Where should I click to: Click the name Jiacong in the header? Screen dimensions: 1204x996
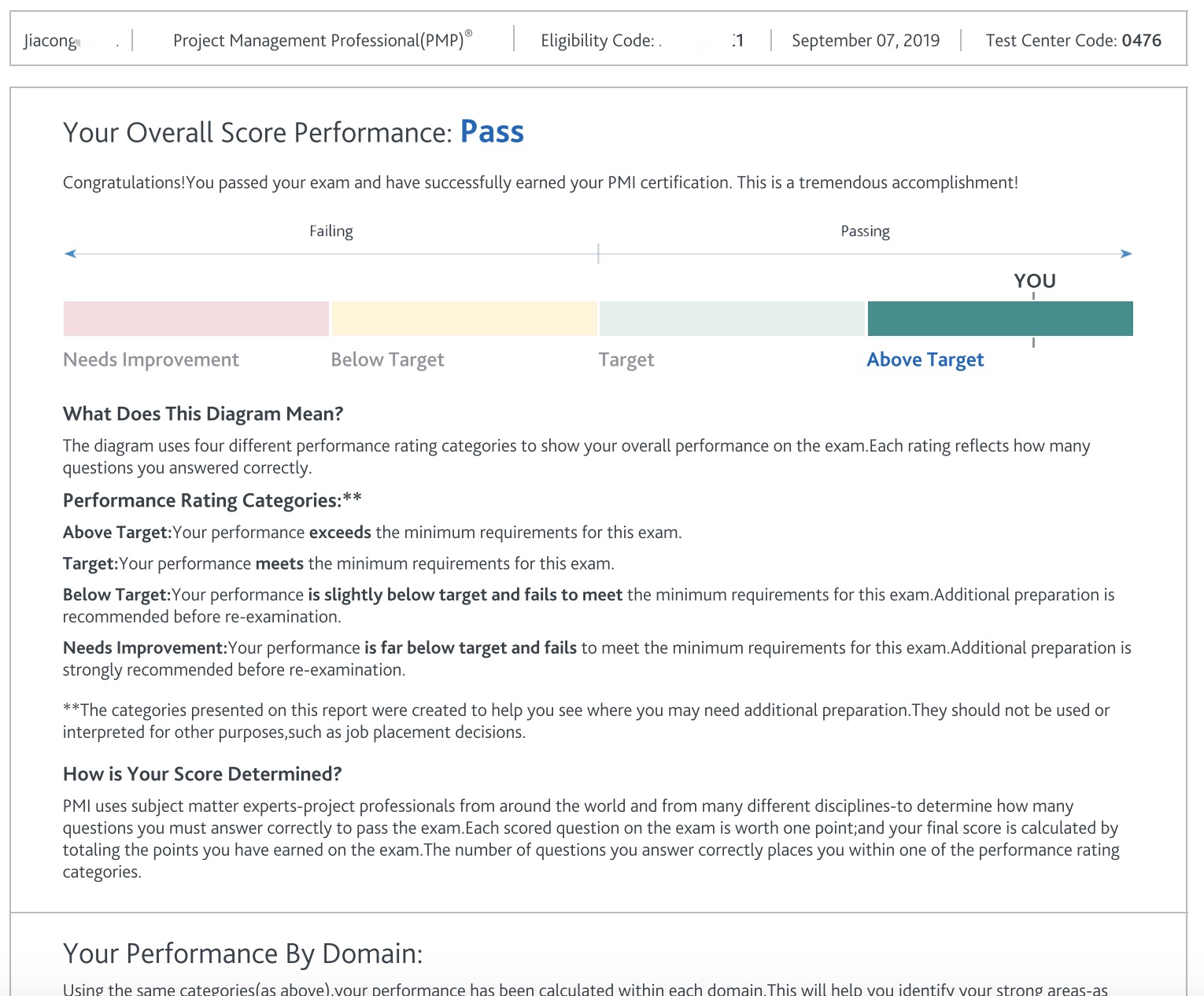(x=50, y=41)
